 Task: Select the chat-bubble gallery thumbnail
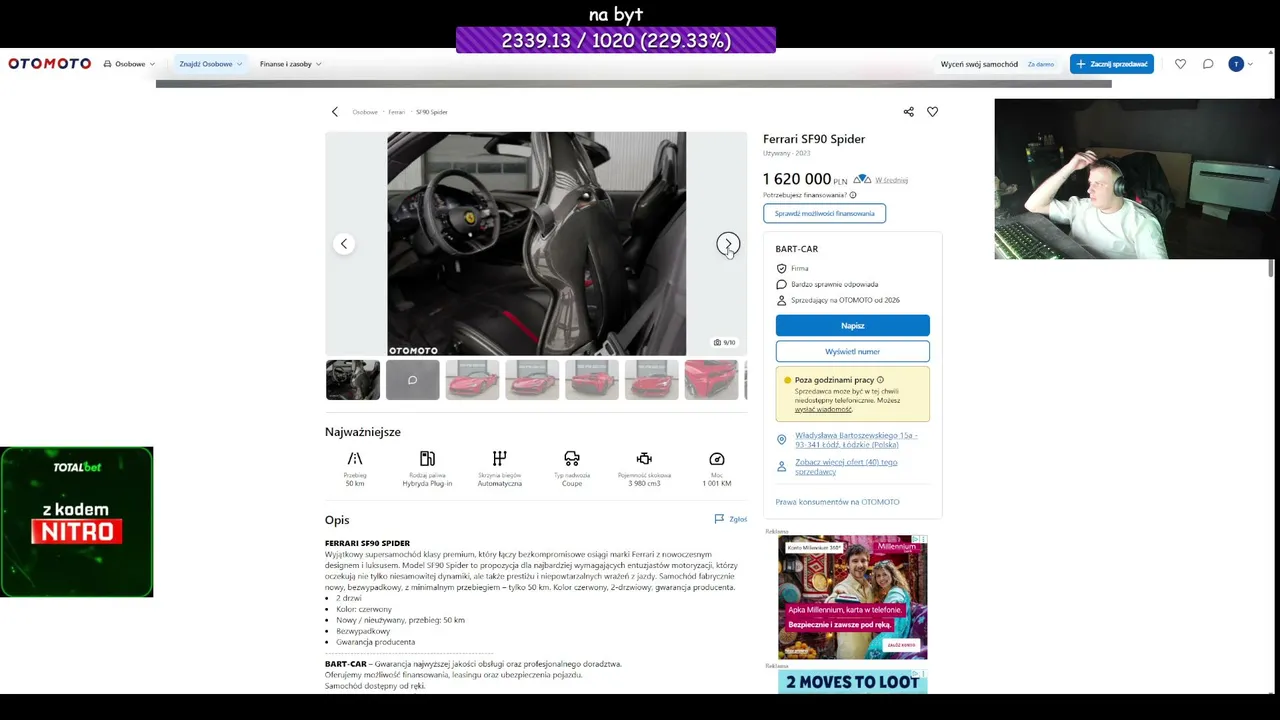413,380
